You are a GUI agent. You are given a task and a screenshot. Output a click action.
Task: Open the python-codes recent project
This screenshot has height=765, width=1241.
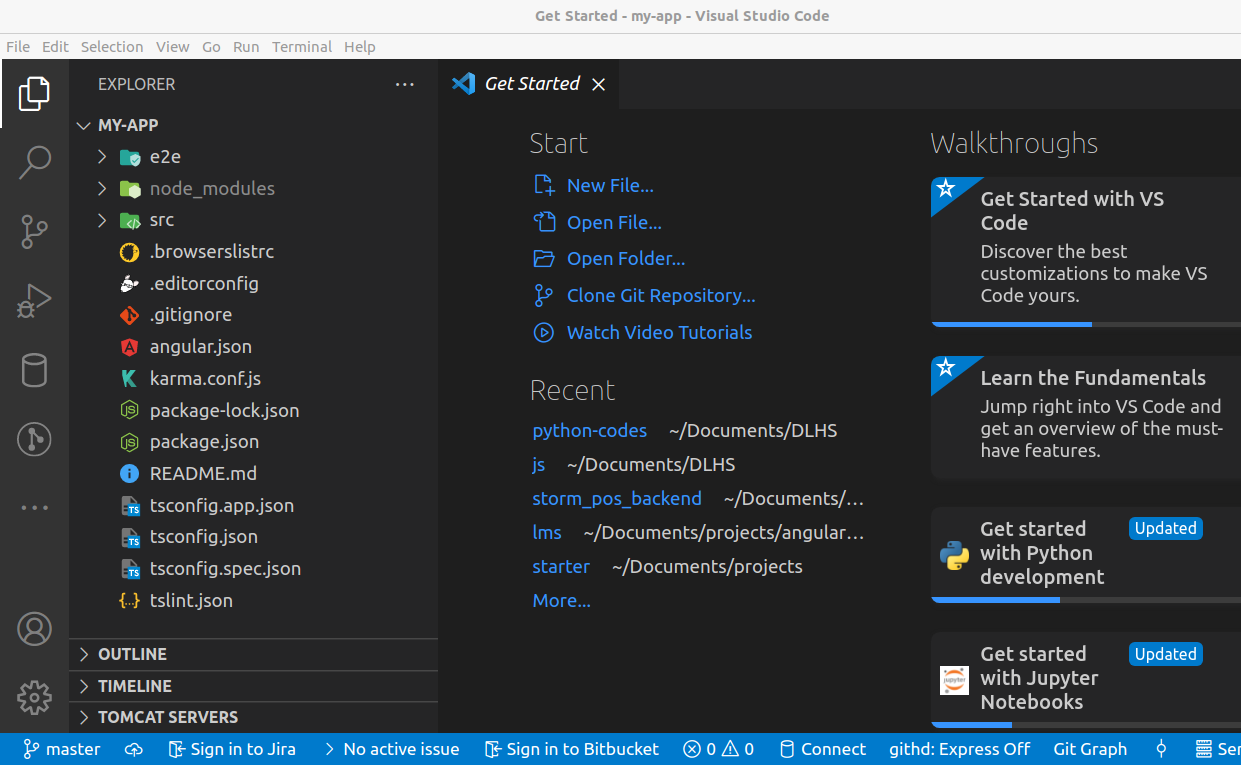click(589, 430)
